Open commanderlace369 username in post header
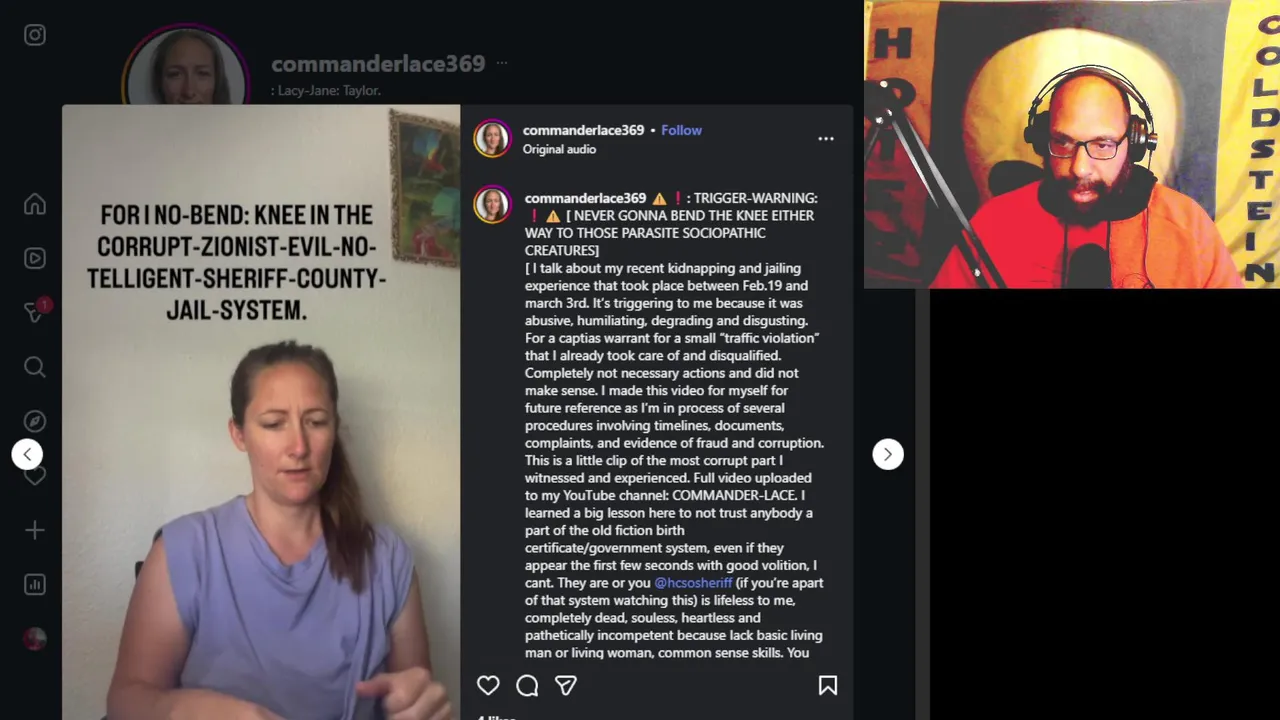1280x720 pixels. coord(583,130)
